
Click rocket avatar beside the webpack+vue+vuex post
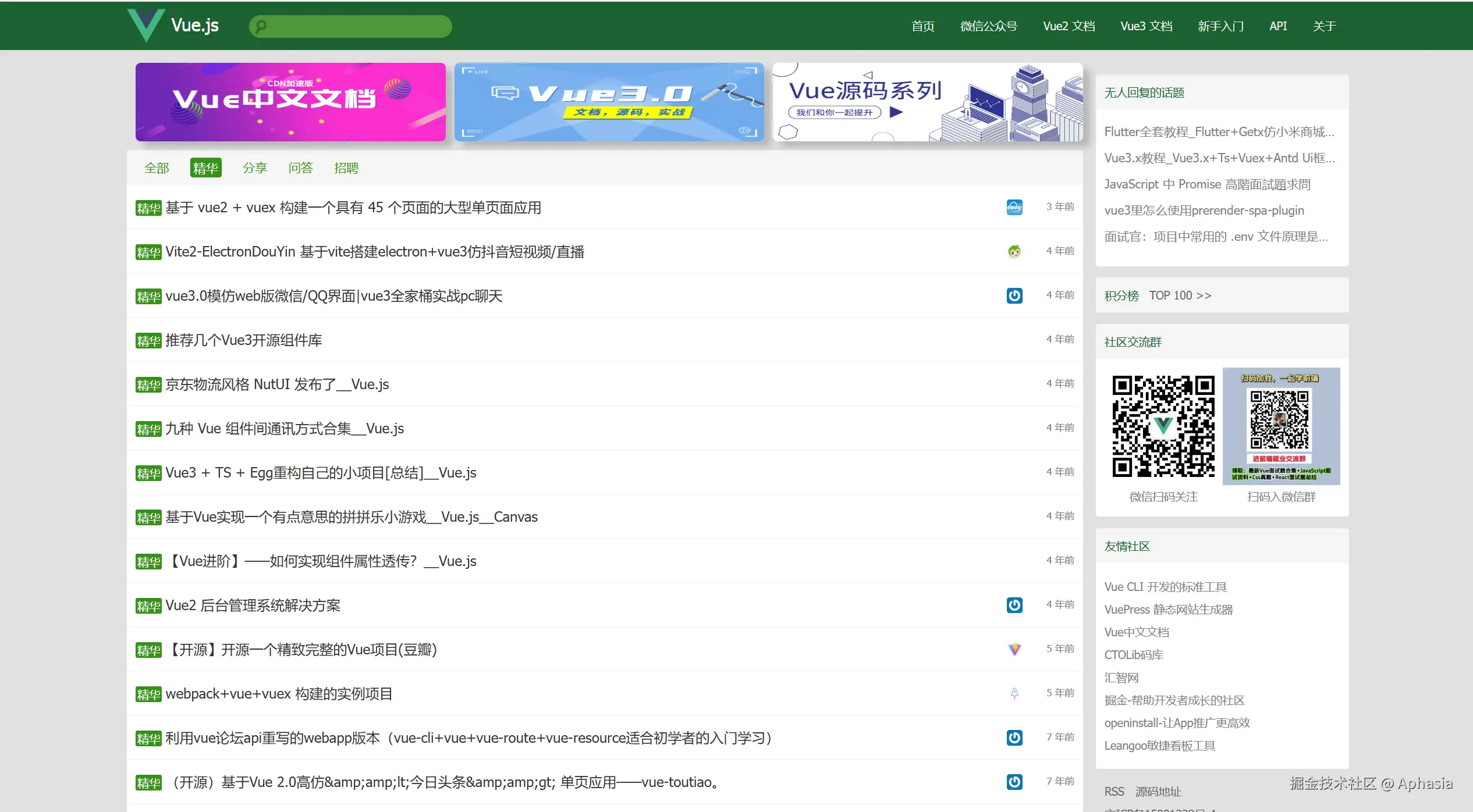1014,693
